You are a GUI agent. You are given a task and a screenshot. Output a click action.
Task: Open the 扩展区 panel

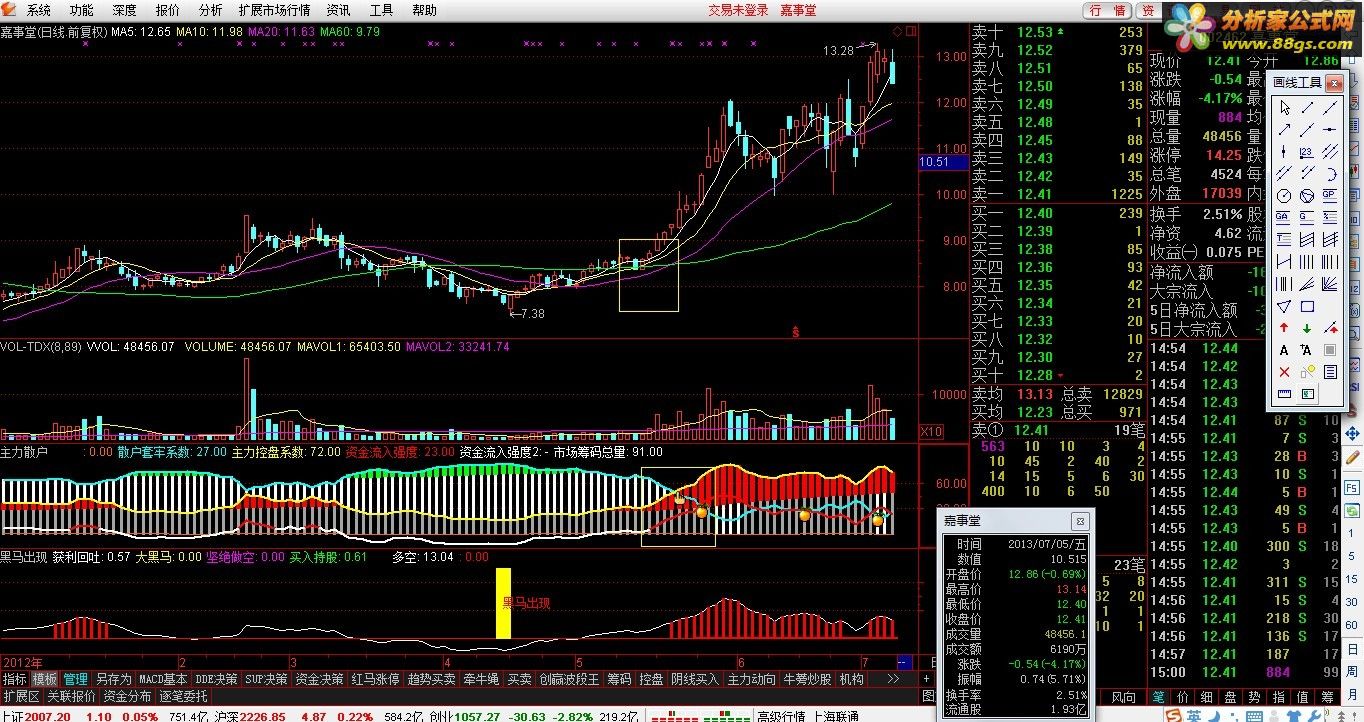coord(21,696)
